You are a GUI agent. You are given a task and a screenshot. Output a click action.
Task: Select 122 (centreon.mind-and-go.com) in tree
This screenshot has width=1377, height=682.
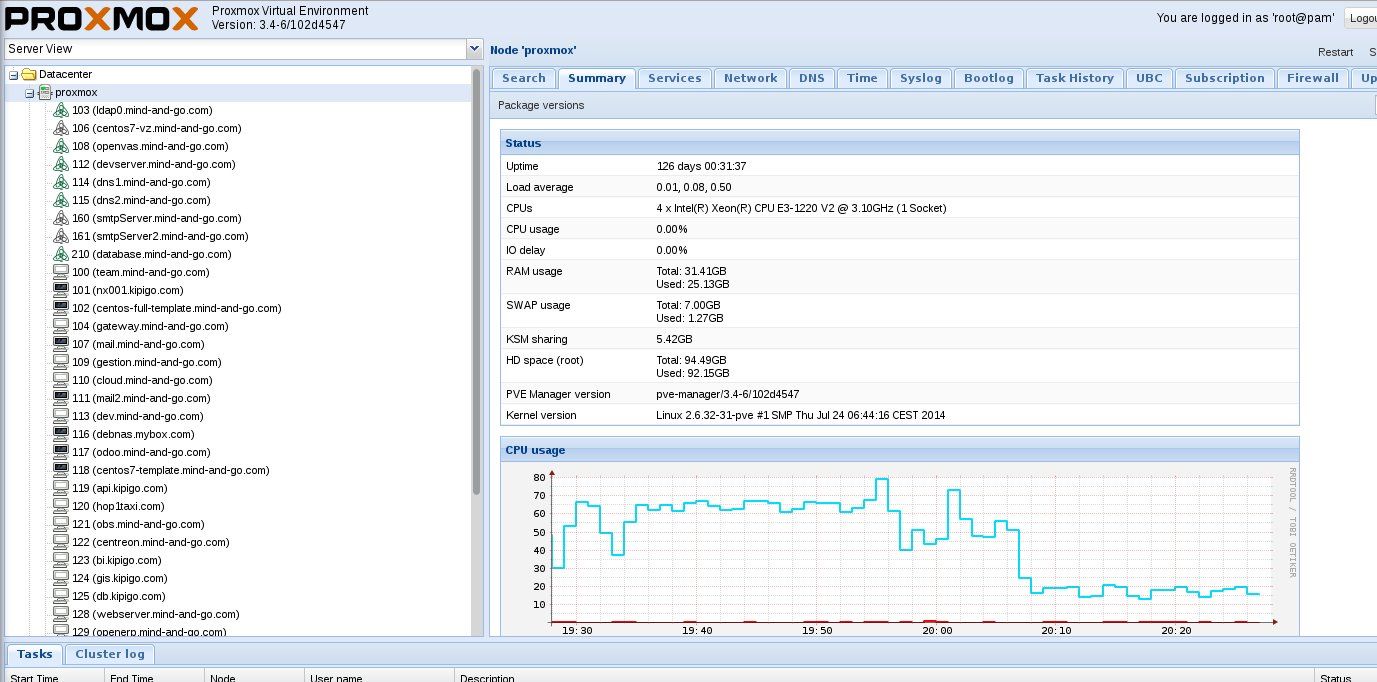coord(151,542)
